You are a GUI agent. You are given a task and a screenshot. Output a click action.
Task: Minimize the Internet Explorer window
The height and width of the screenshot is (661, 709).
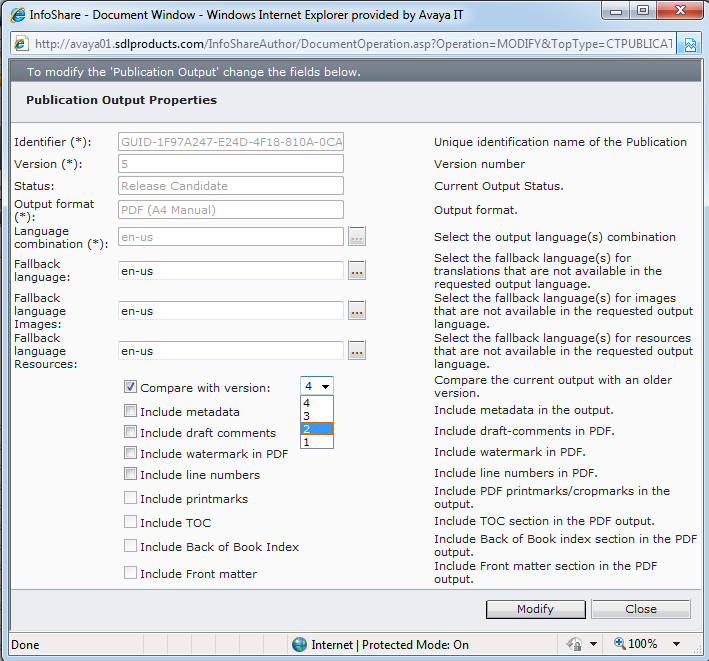[x=615, y=11]
